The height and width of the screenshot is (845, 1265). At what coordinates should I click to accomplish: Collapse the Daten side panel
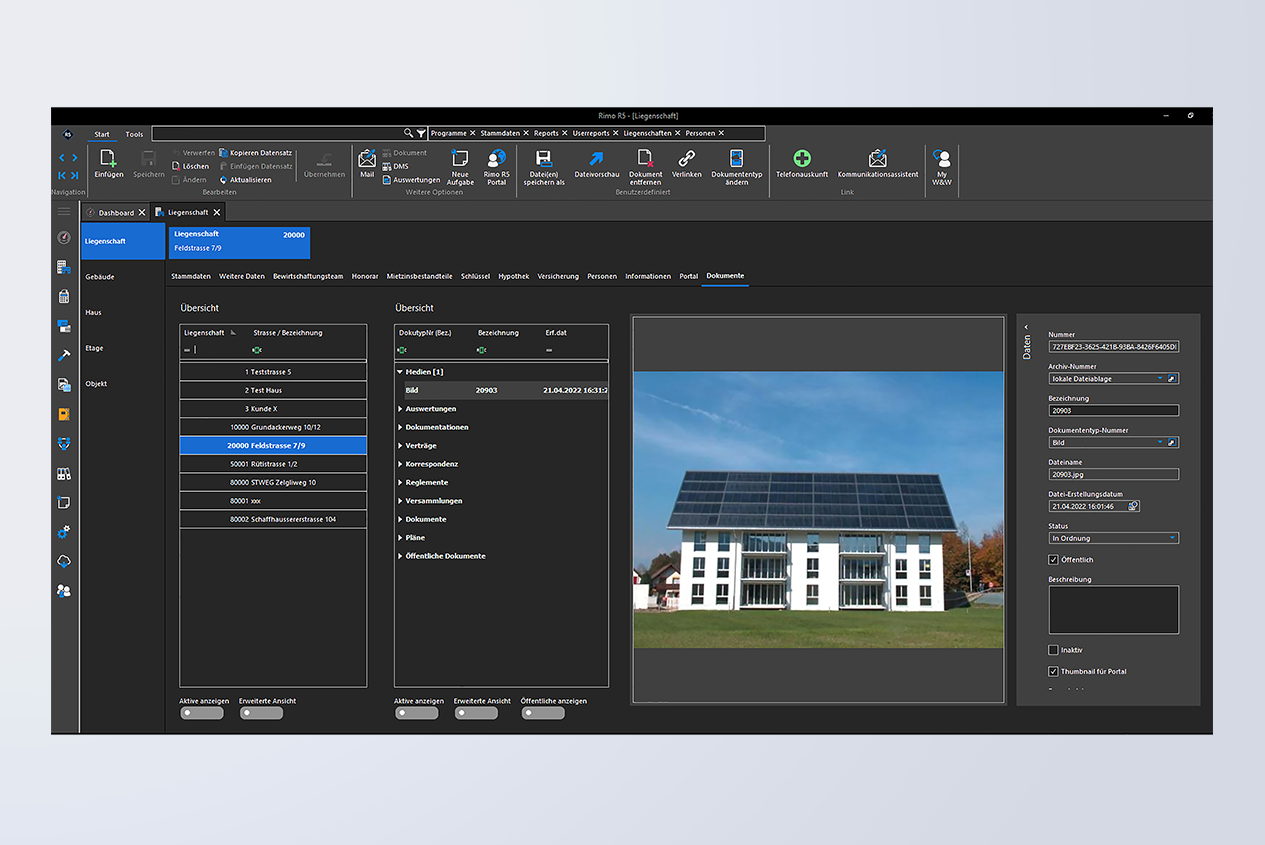coord(1026,327)
